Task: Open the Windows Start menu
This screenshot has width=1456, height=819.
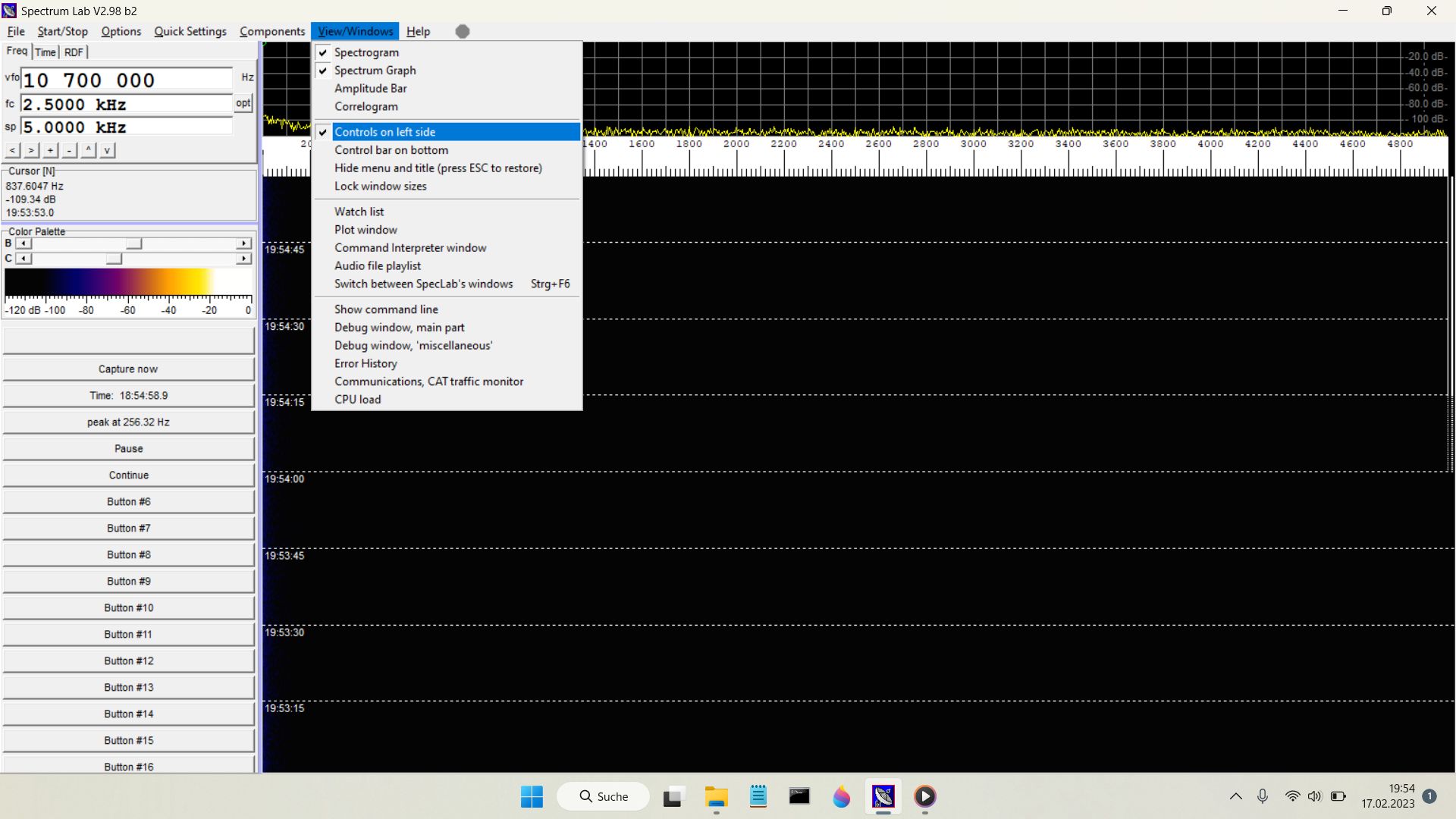Action: click(532, 796)
